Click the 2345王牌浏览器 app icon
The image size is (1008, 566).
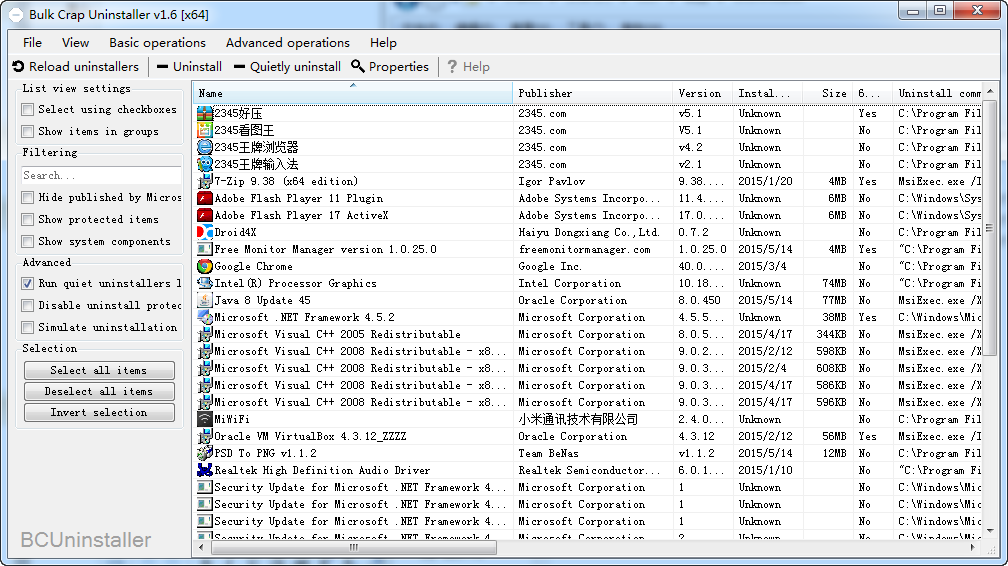pos(204,147)
